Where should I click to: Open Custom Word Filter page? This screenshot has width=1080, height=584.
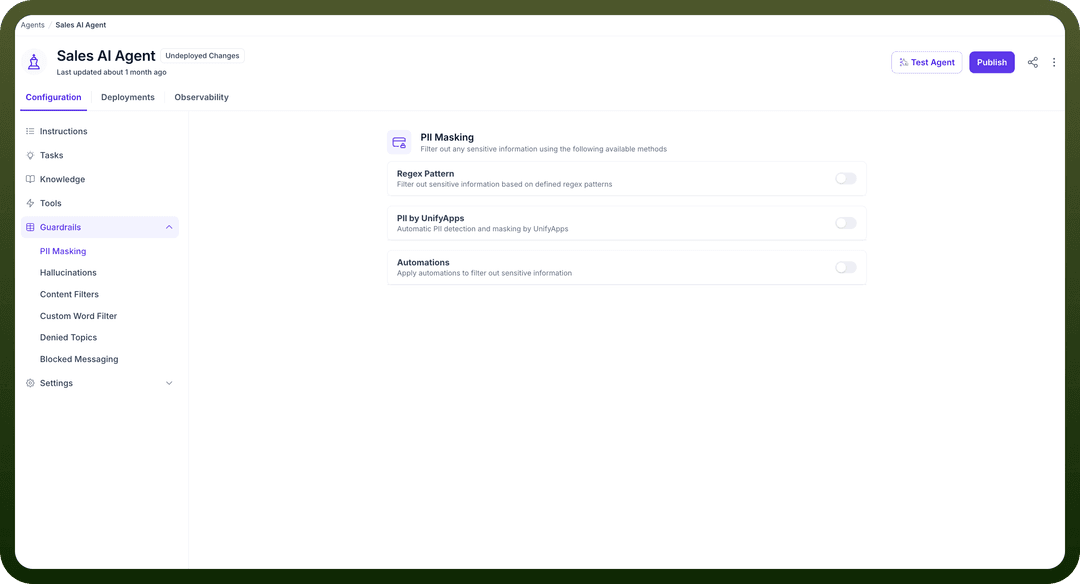pos(79,316)
